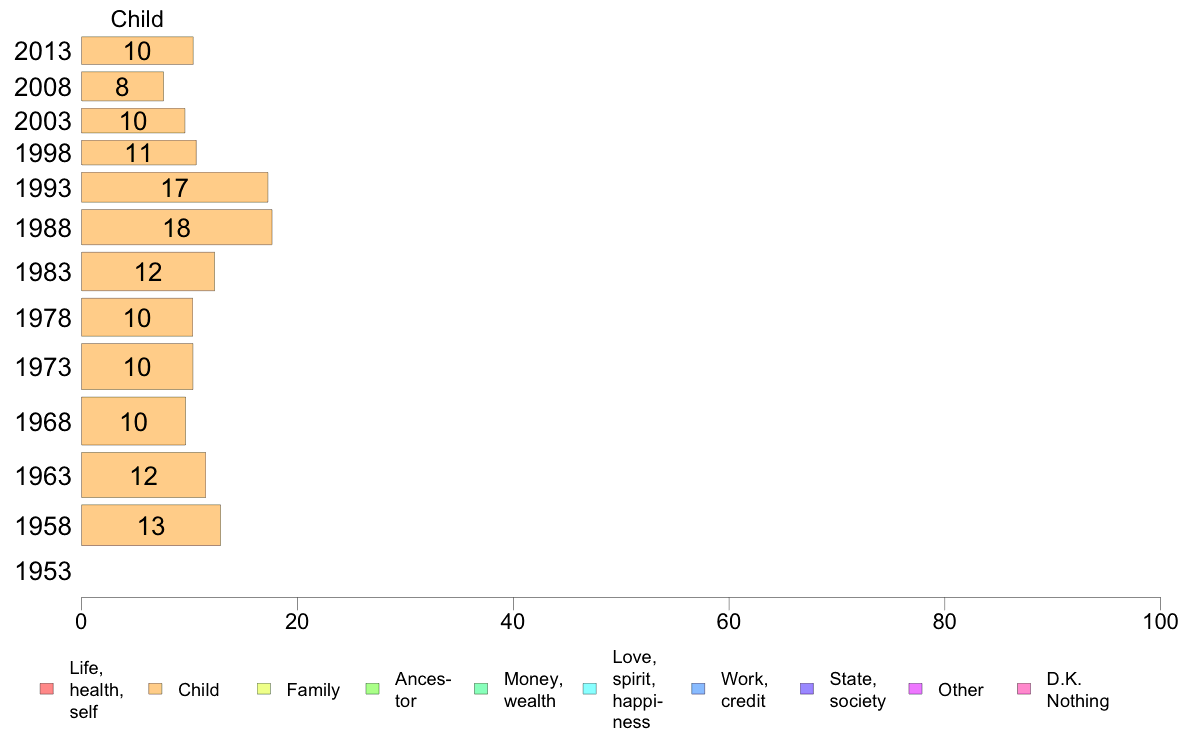Click the Child column header
Viewport: 1188px width, 736px height.
pos(137,19)
